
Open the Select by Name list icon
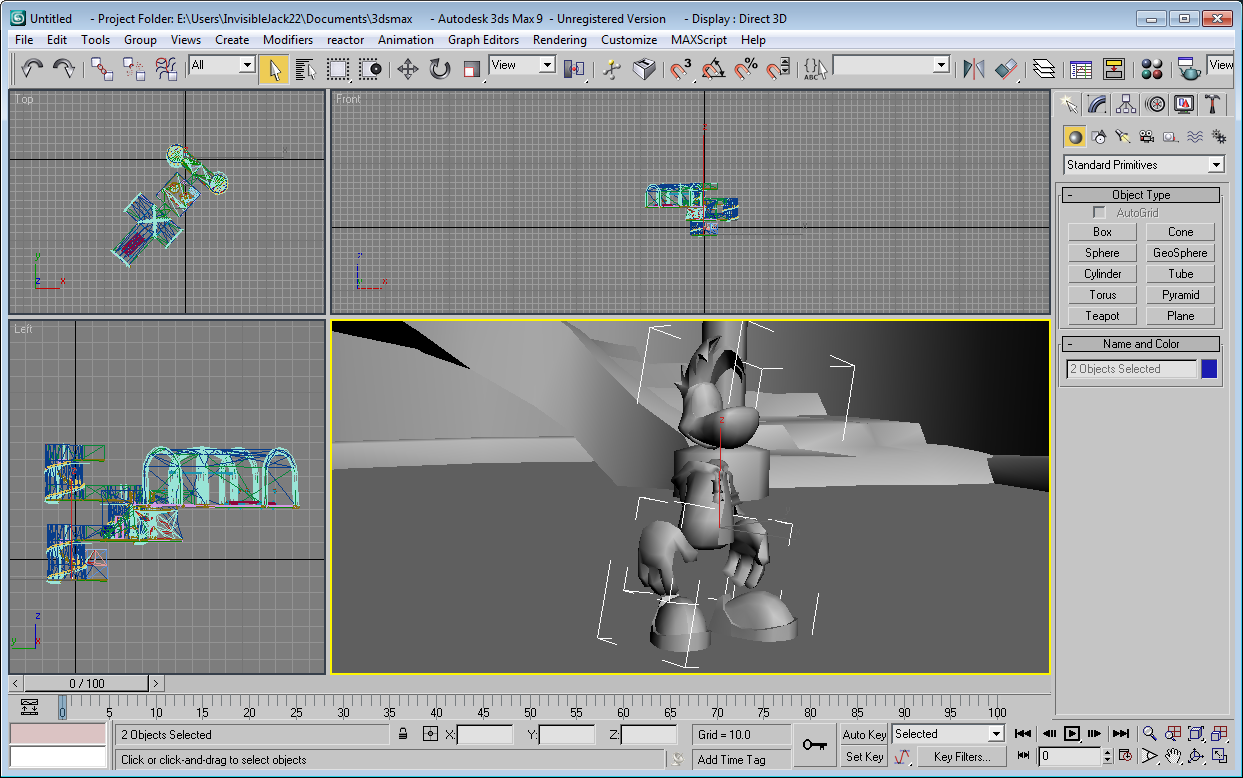[x=306, y=68]
